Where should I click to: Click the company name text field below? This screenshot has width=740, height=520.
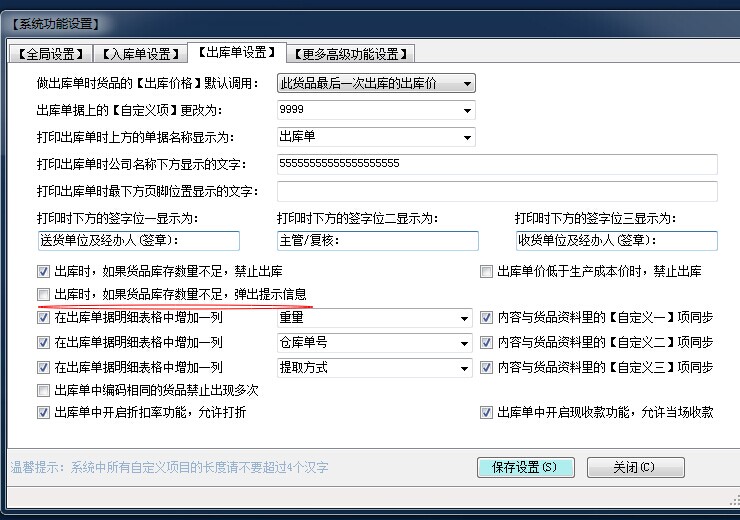[497, 164]
